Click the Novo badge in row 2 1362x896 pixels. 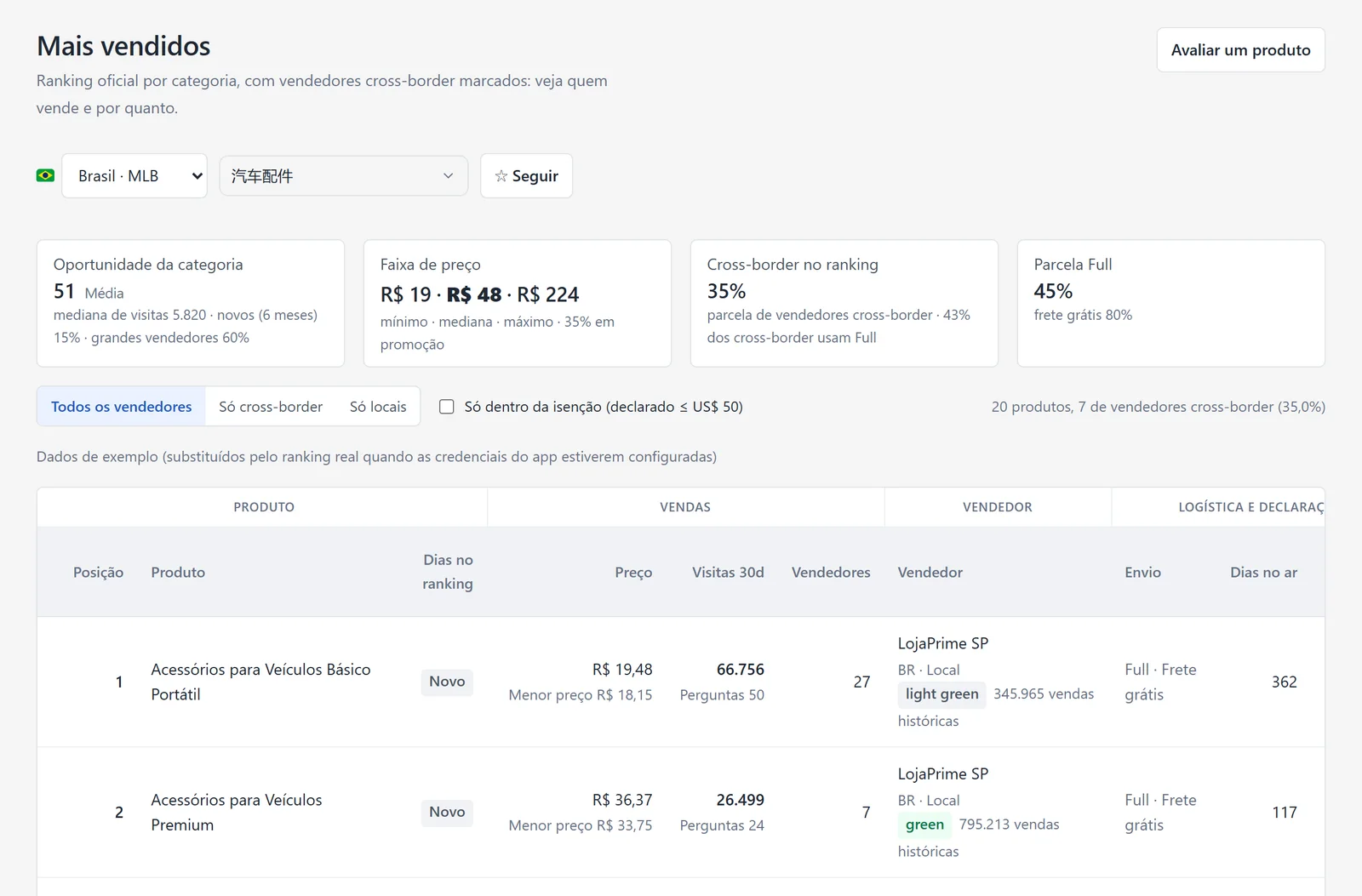(x=447, y=812)
